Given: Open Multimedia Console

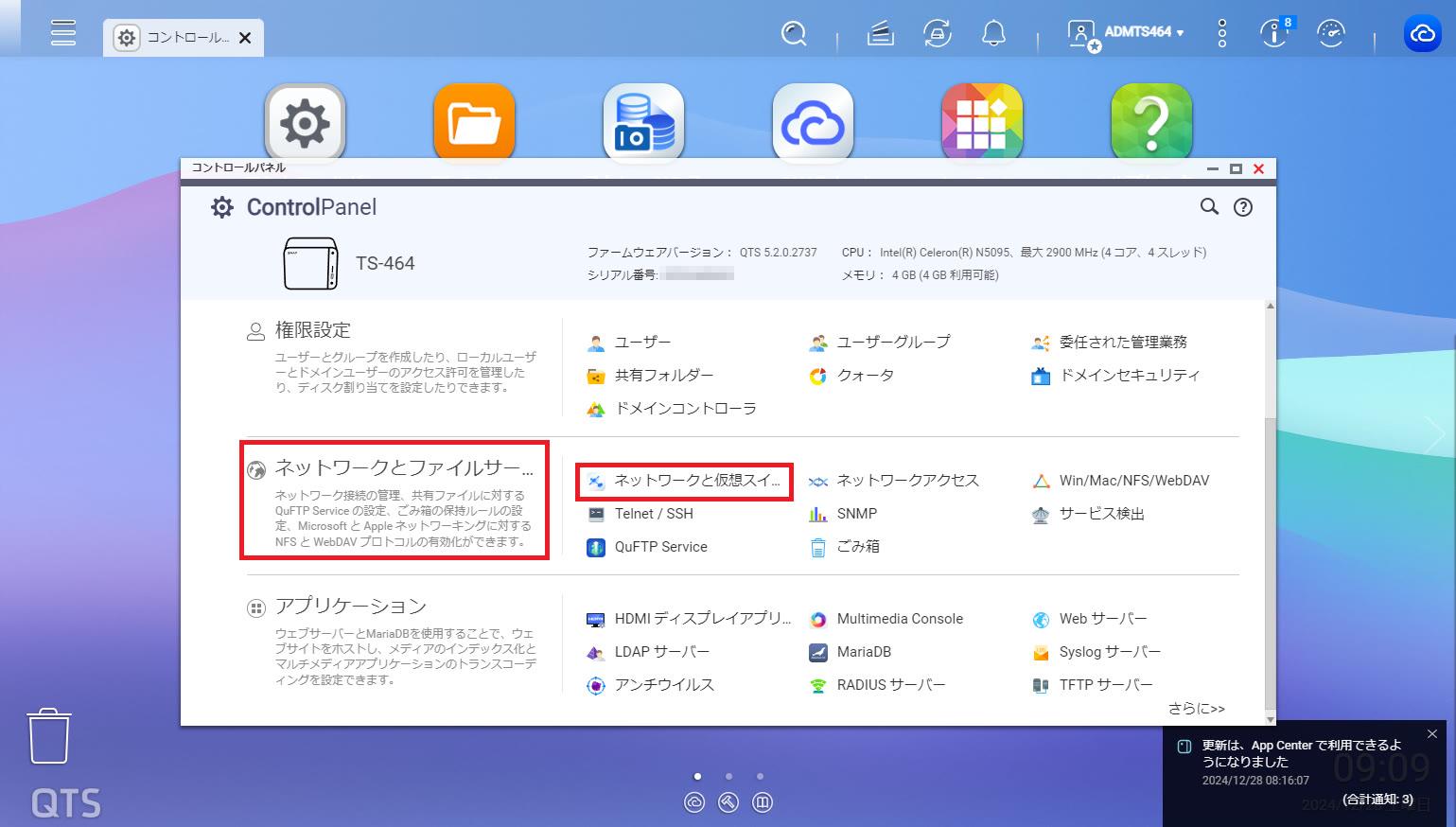Looking at the screenshot, I should click(x=886, y=619).
